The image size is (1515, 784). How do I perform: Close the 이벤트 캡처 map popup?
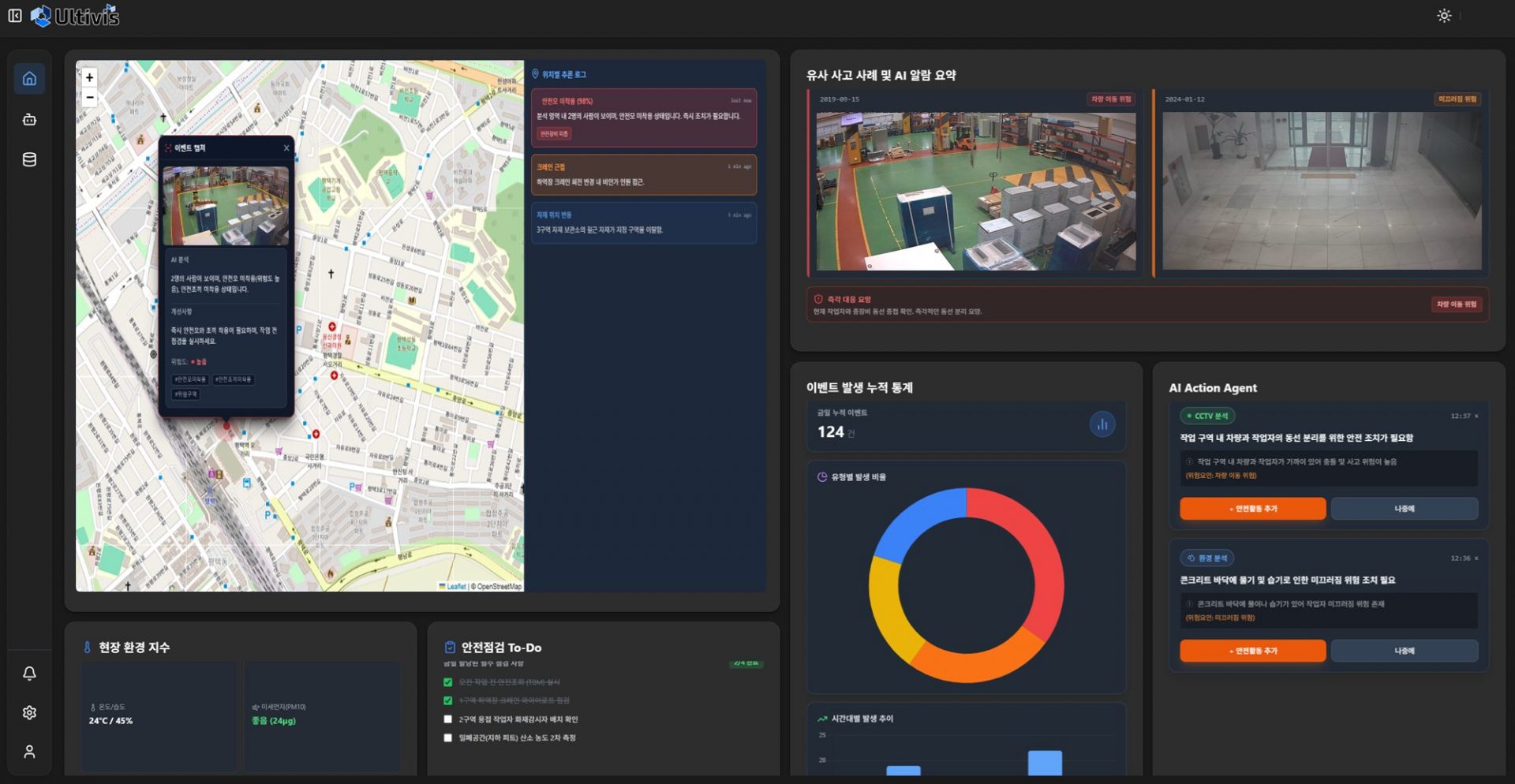pos(286,147)
